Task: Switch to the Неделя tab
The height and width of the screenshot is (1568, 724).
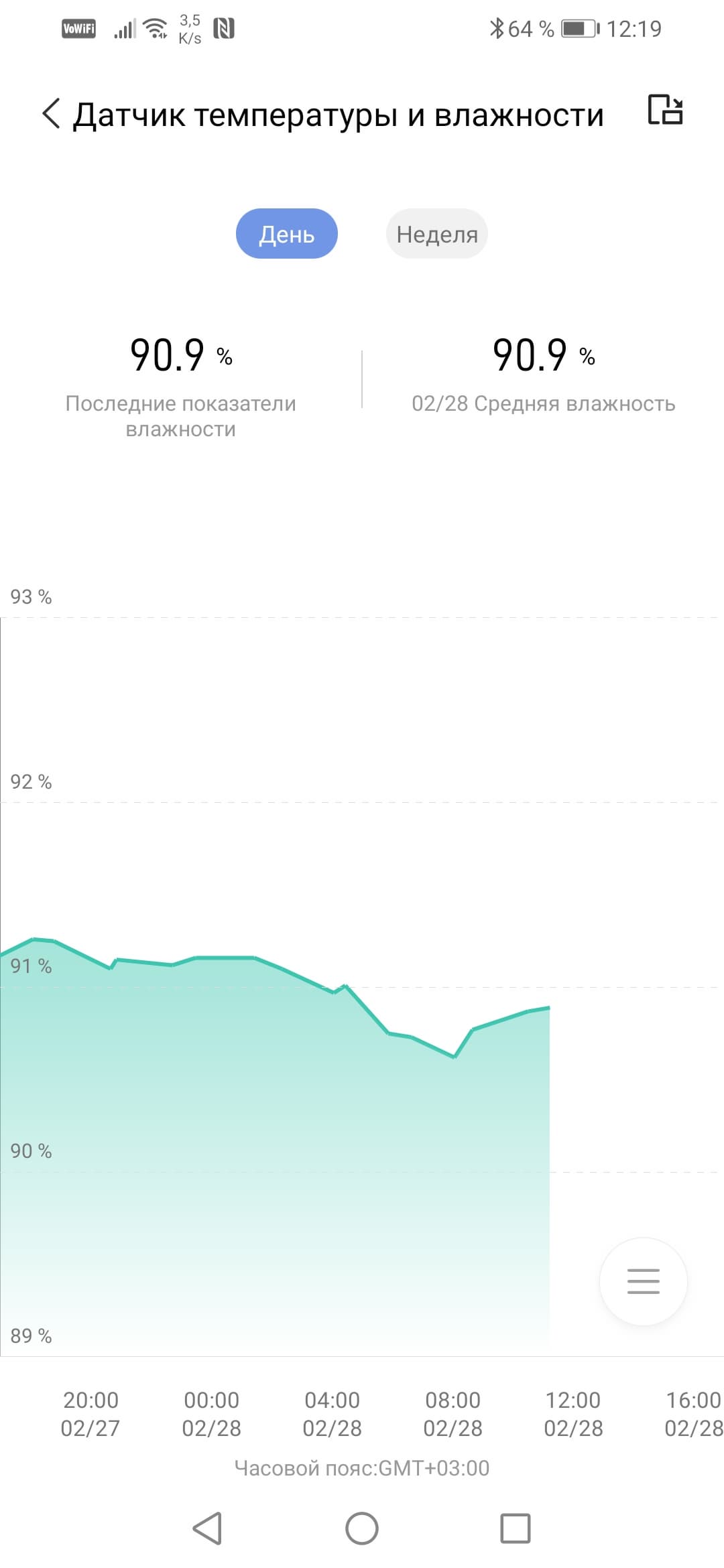Action: pos(436,234)
